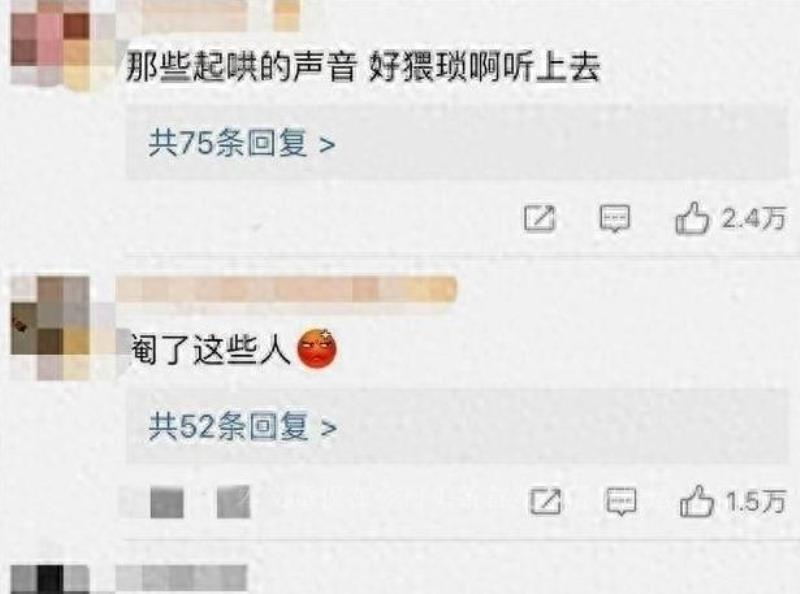The height and width of the screenshot is (594, 800).
Task: Thumbs-up the comment showing 1.5万
Action: pos(696,501)
